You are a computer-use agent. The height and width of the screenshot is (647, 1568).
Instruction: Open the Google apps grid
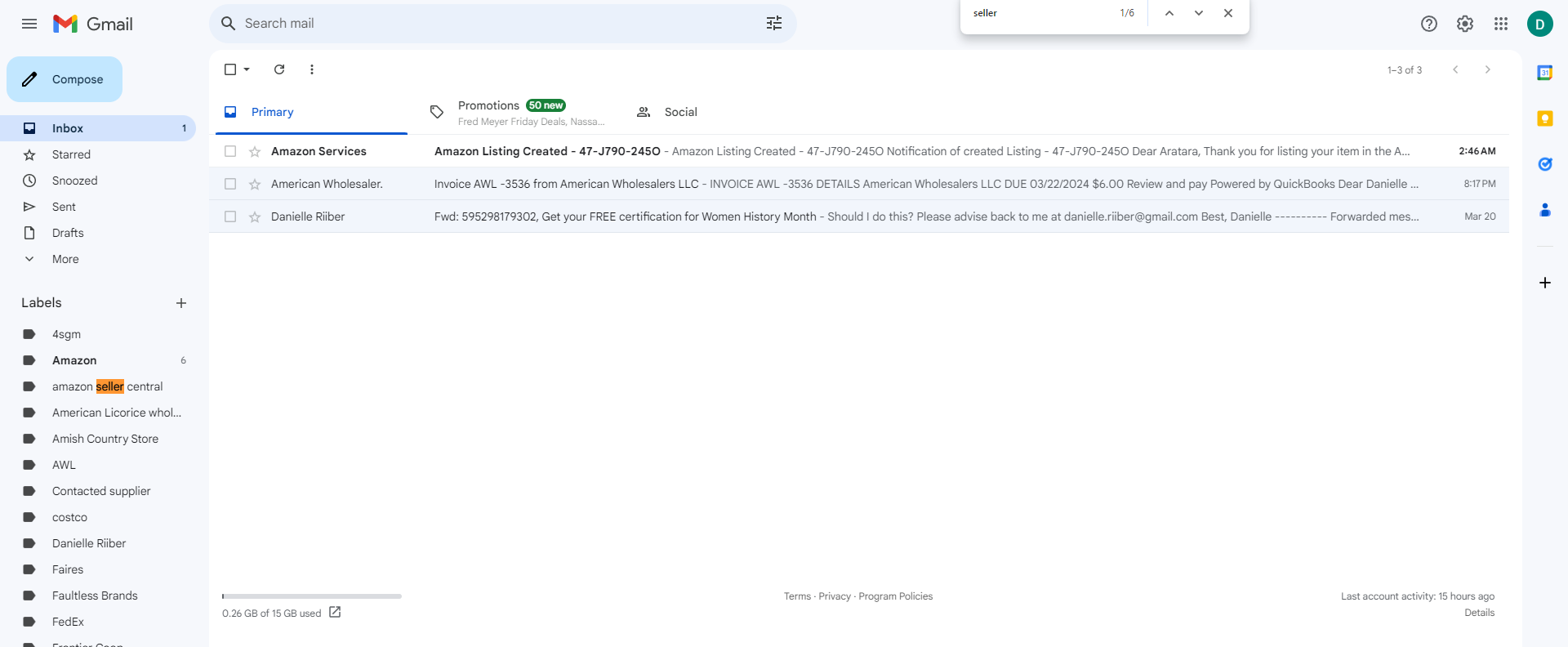(1501, 24)
